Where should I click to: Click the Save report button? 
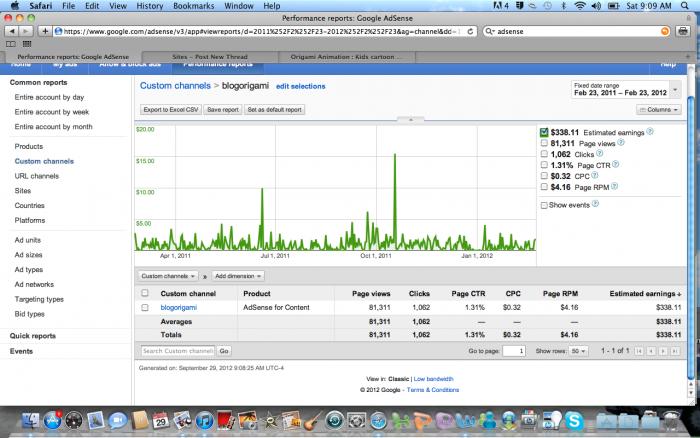(x=223, y=110)
